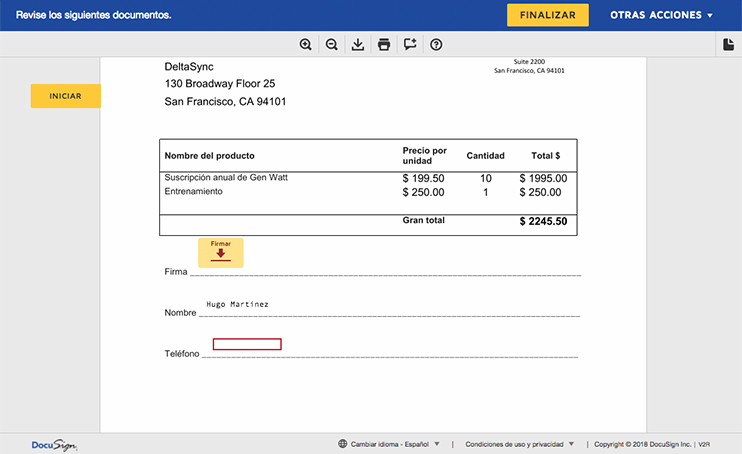Download the document using toolbar icon
This screenshot has height=454, width=742.
tap(358, 45)
